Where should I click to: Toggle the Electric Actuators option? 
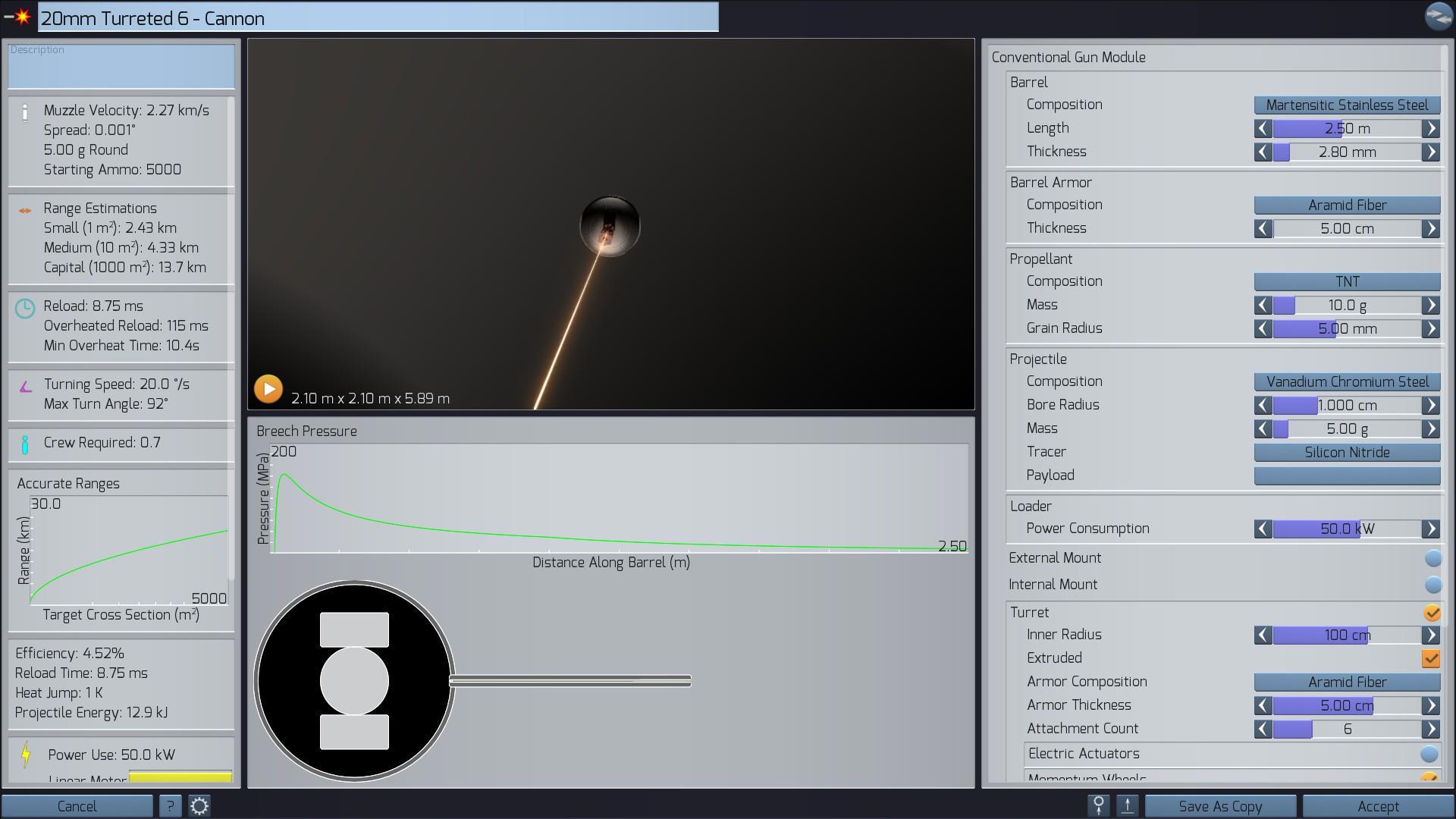click(1429, 755)
